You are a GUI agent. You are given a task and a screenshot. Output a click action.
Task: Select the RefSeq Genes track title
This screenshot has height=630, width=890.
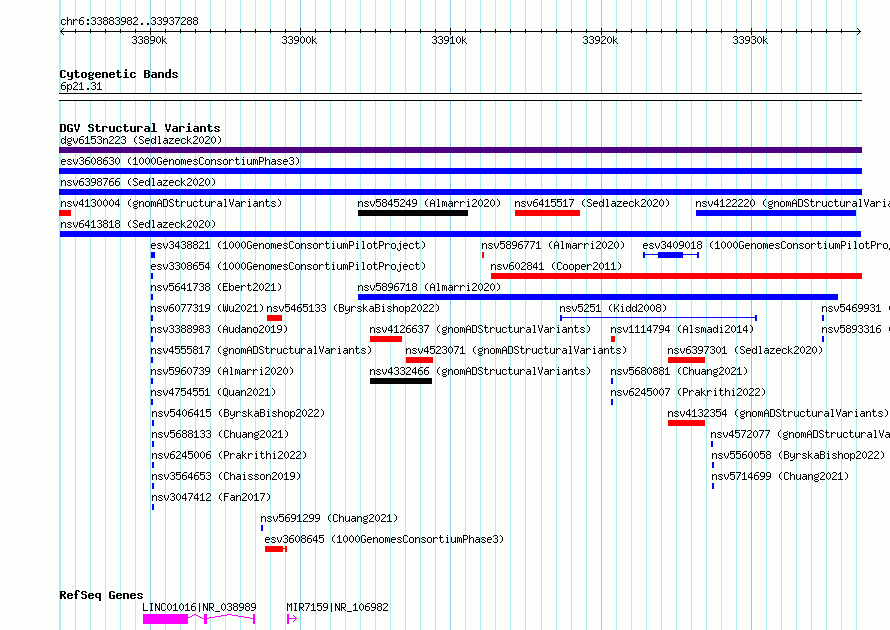click(101, 595)
